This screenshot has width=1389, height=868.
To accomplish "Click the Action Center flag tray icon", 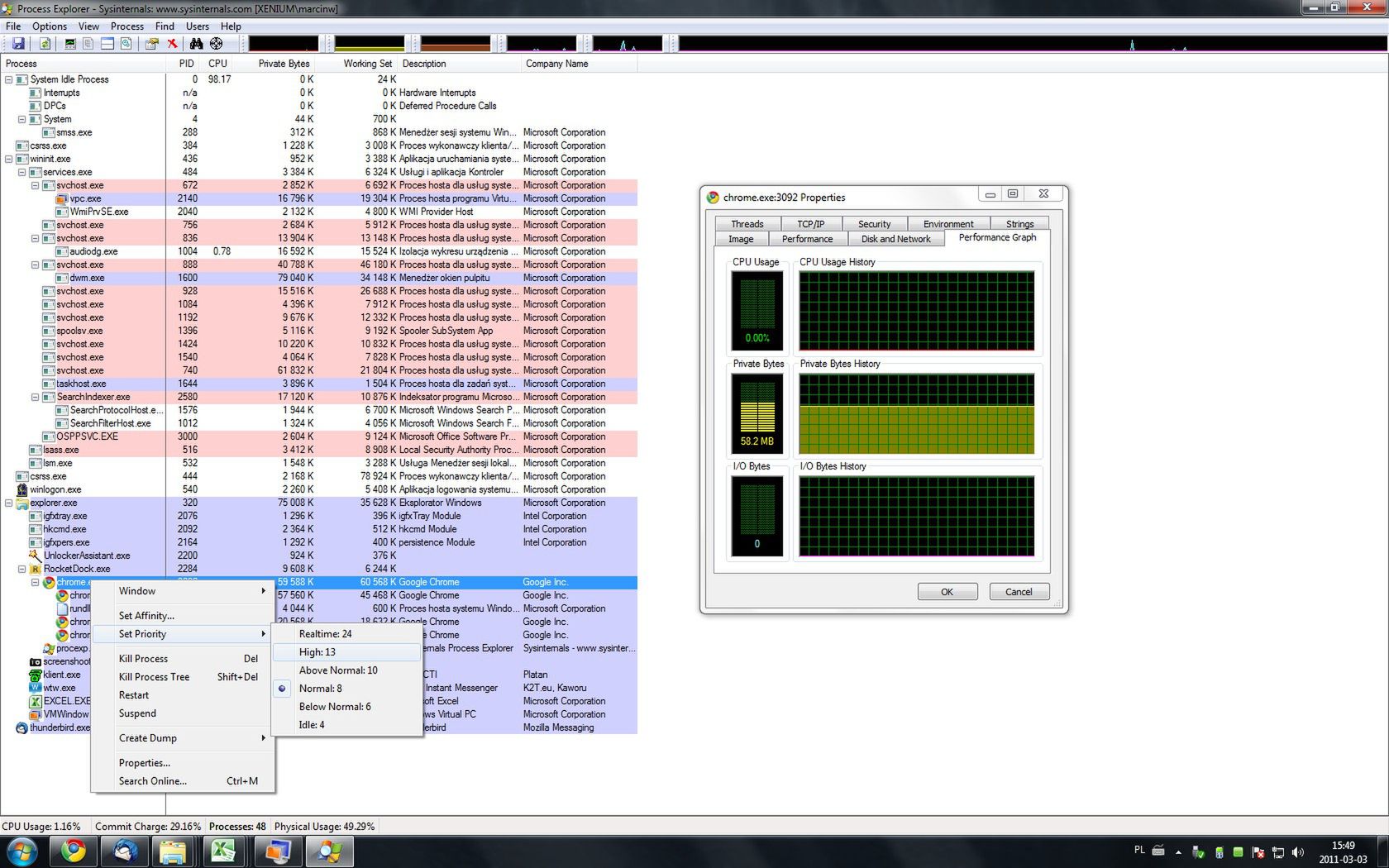I will coord(1258,852).
